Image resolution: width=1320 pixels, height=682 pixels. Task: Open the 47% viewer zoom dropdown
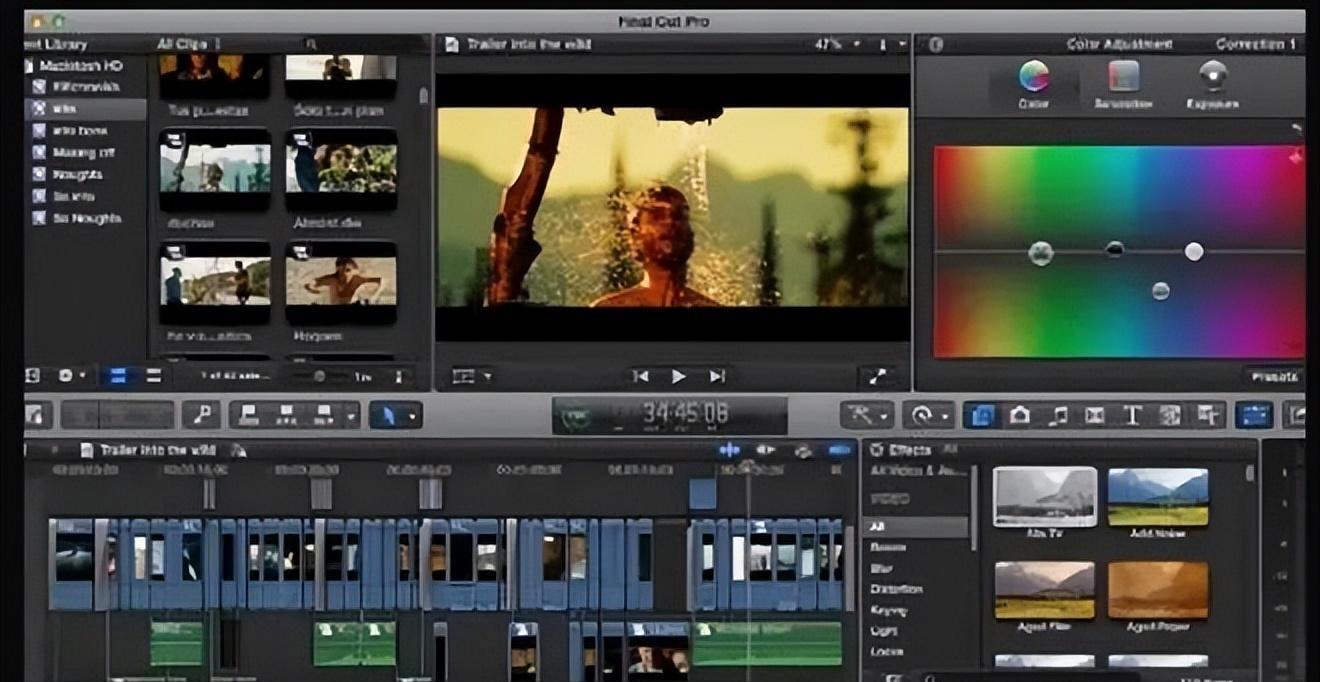click(837, 44)
